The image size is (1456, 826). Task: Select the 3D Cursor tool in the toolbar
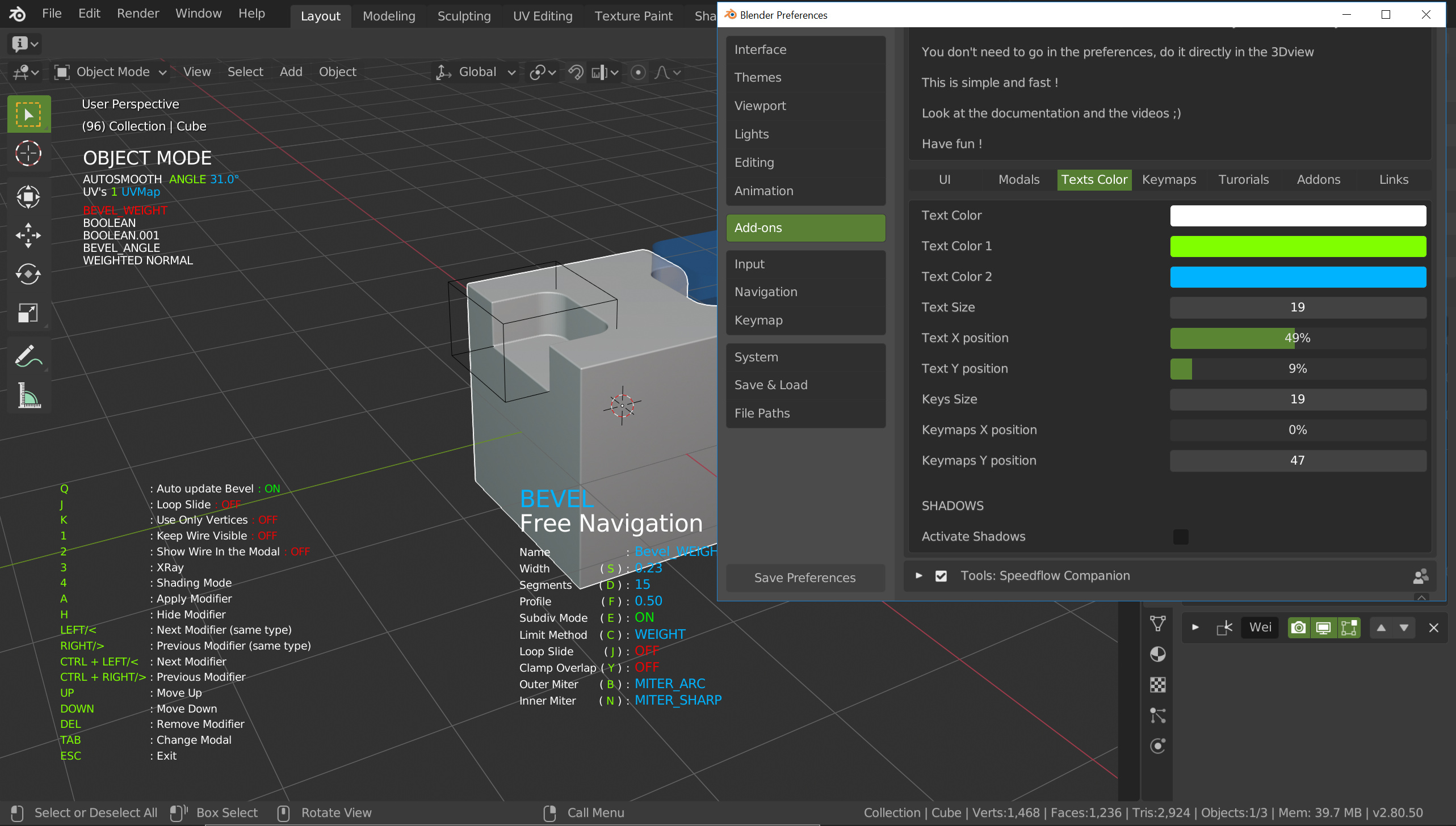tap(29, 153)
